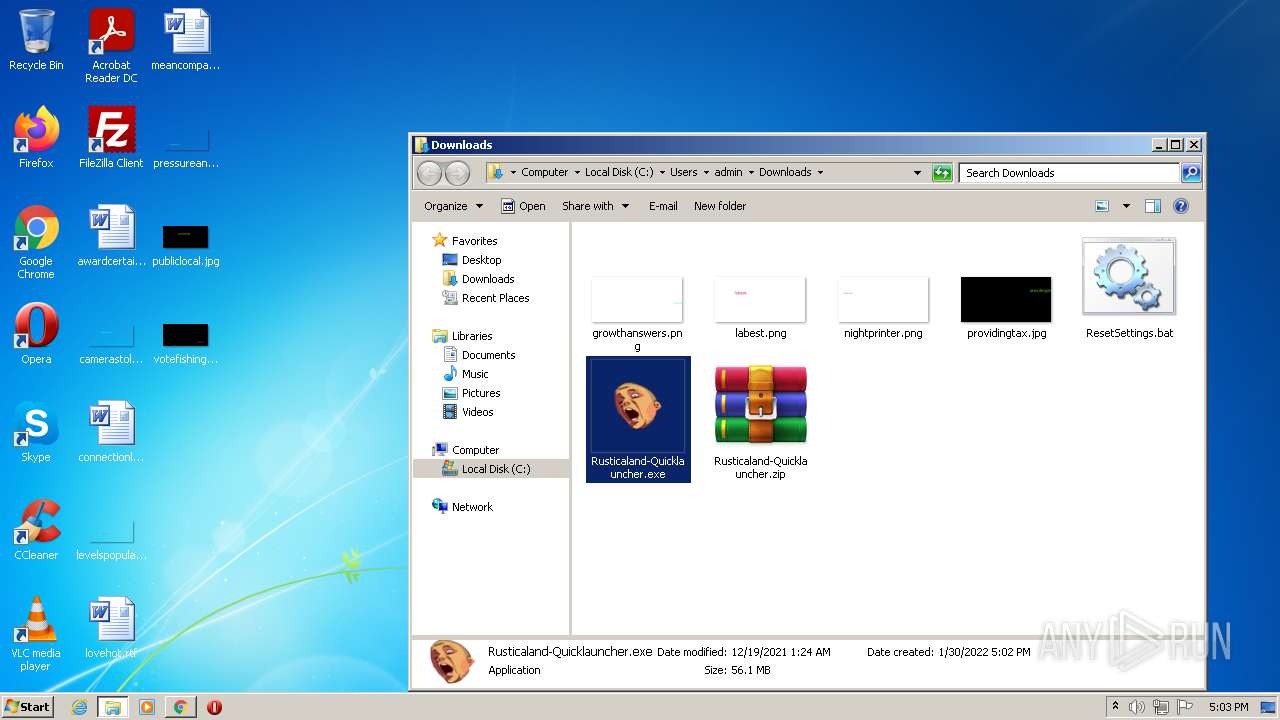Show hidden system tray icons
This screenshot has height=720, width=1280.
1115,707
